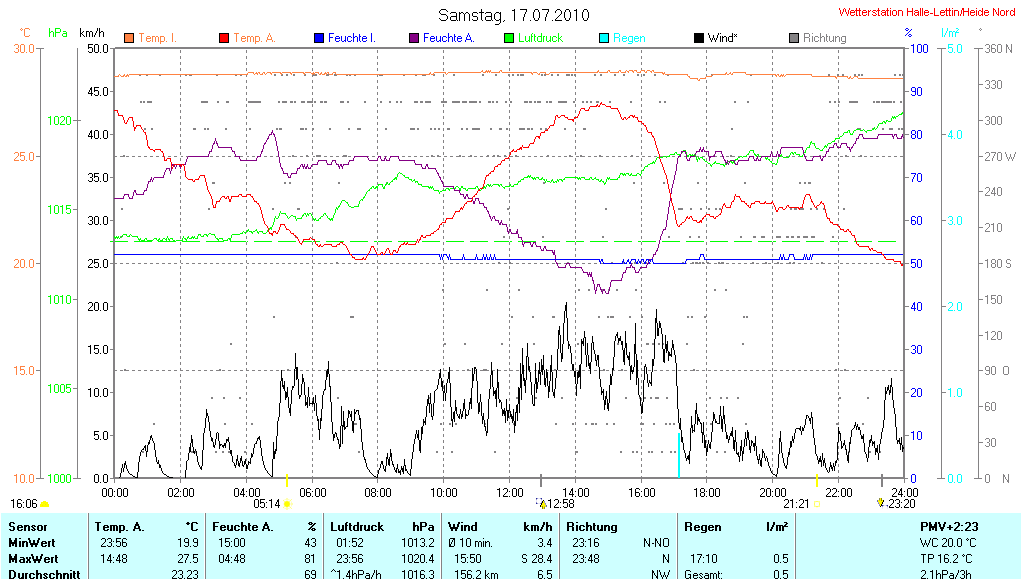Click the cyan Regen legend square
The height and width of the screenshot is (579, 1021).
[x=604, y=38]
